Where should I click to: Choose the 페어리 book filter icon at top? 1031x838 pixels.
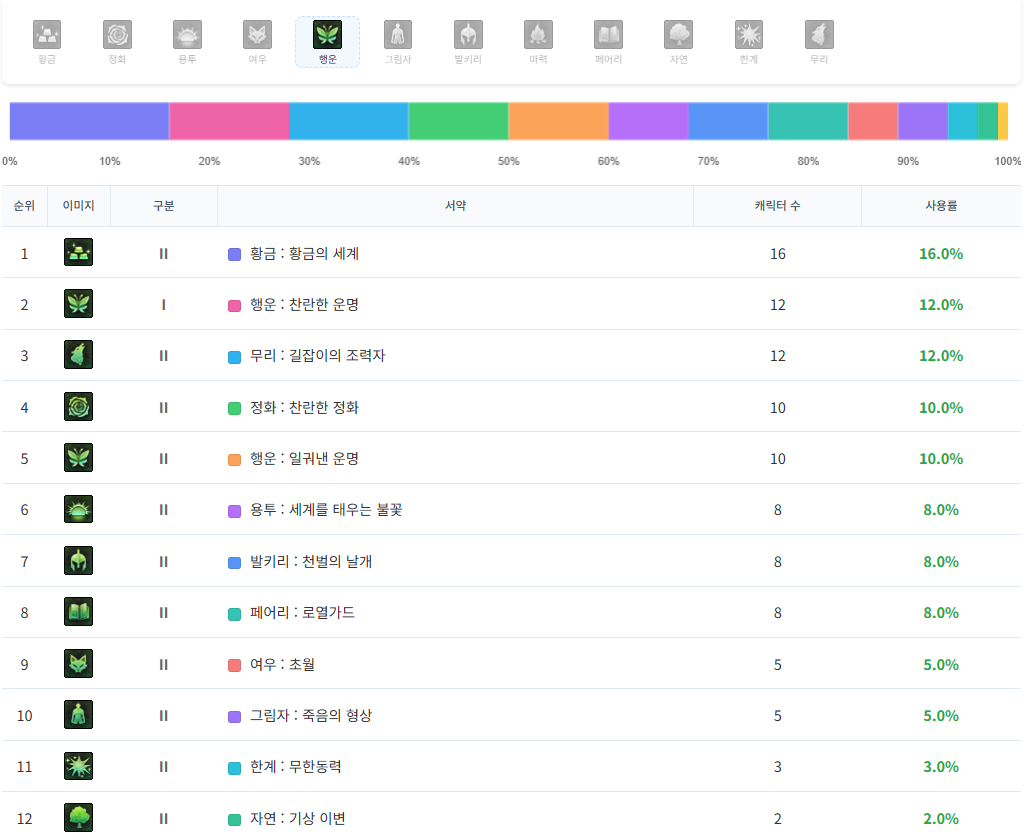pyautogui.click(x=608, y=35)
